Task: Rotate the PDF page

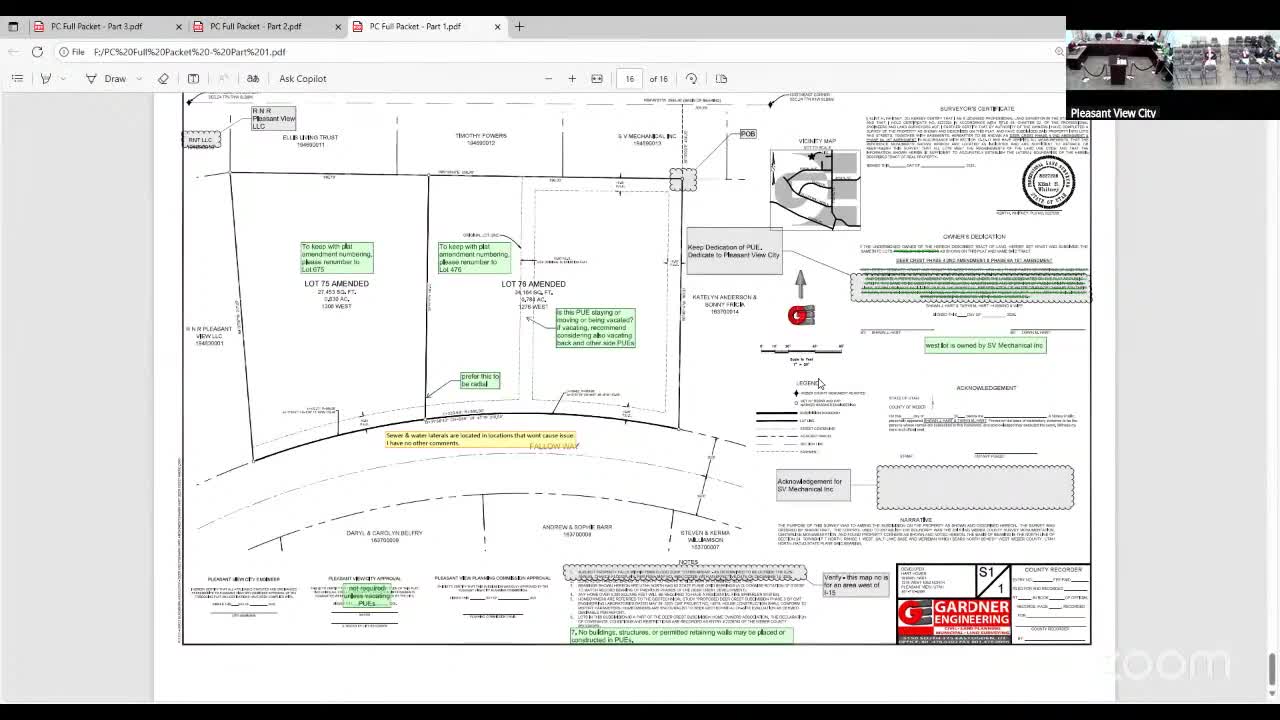Action: pyautogui.click(x=691, y=78)
